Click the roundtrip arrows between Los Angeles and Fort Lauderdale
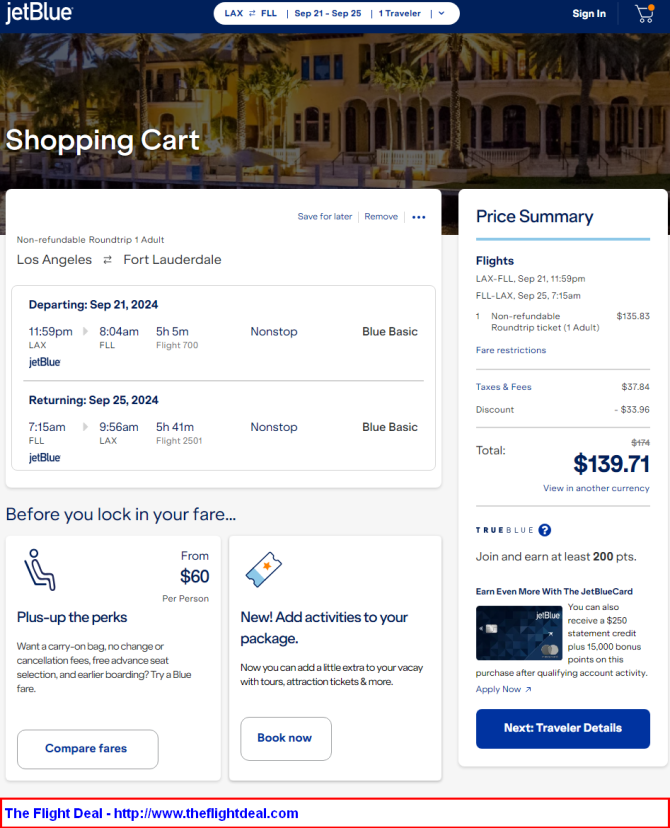Viewport: 670px width, 828px height. 107,260
